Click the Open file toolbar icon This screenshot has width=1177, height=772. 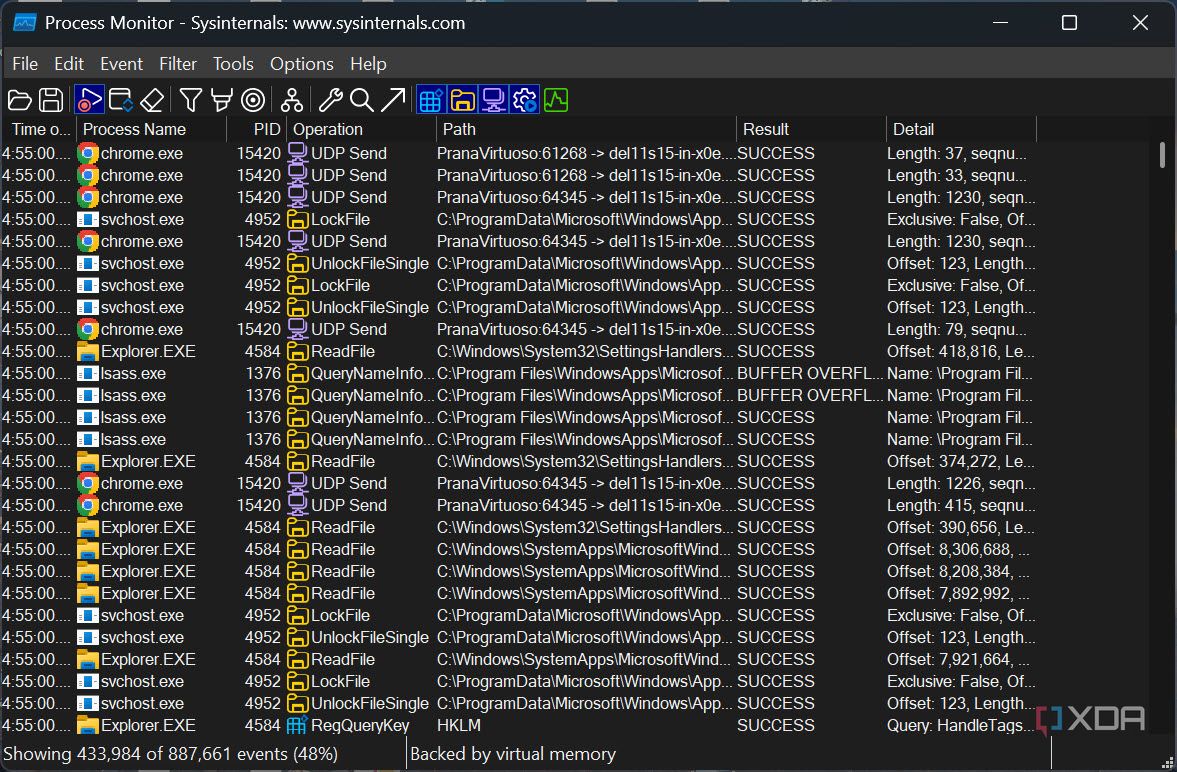[x=19, y=100]
